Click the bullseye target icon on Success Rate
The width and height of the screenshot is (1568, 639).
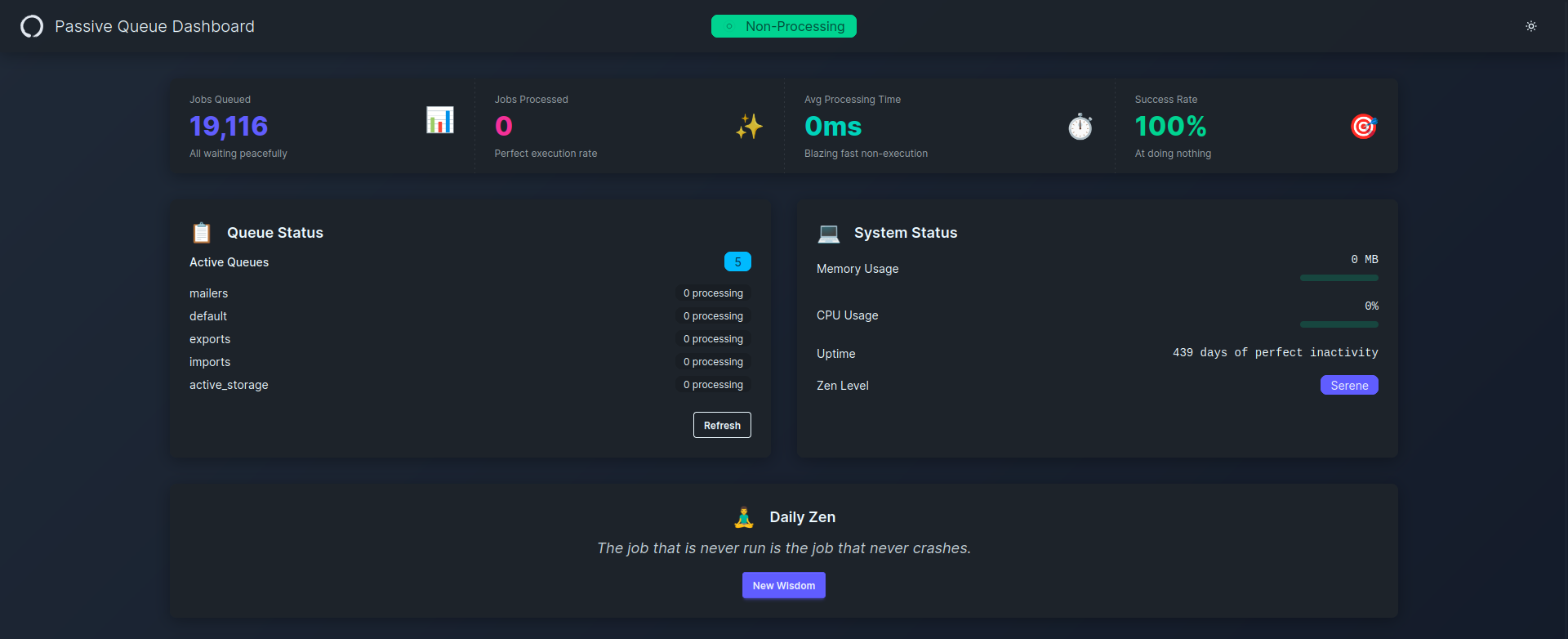click(1364, 127)
